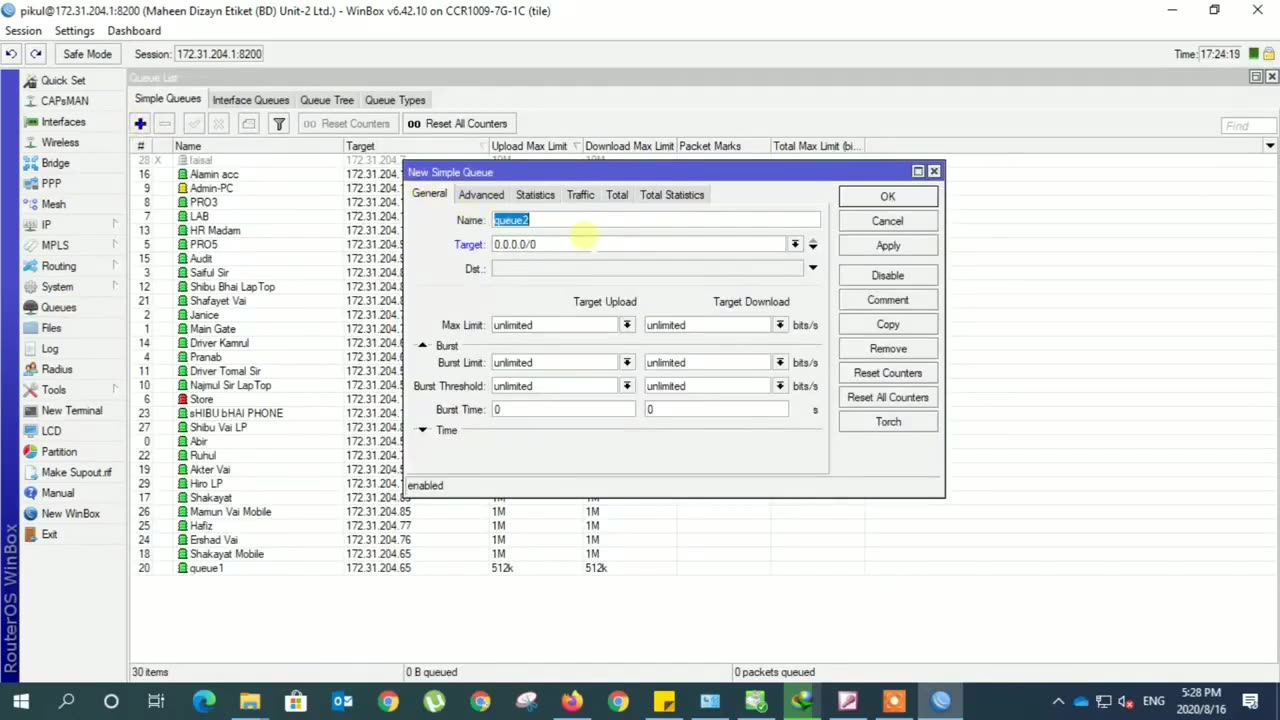Open Interfaces in sidebar
This screenshot has width=1280, height=720.
coord(63,122)
